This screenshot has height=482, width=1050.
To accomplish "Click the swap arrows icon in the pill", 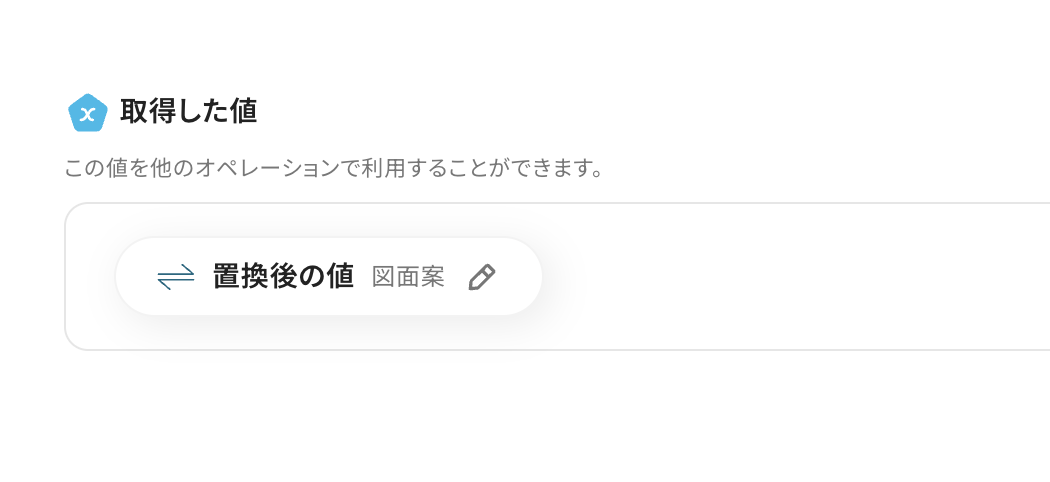I will (x=176, y=277).
